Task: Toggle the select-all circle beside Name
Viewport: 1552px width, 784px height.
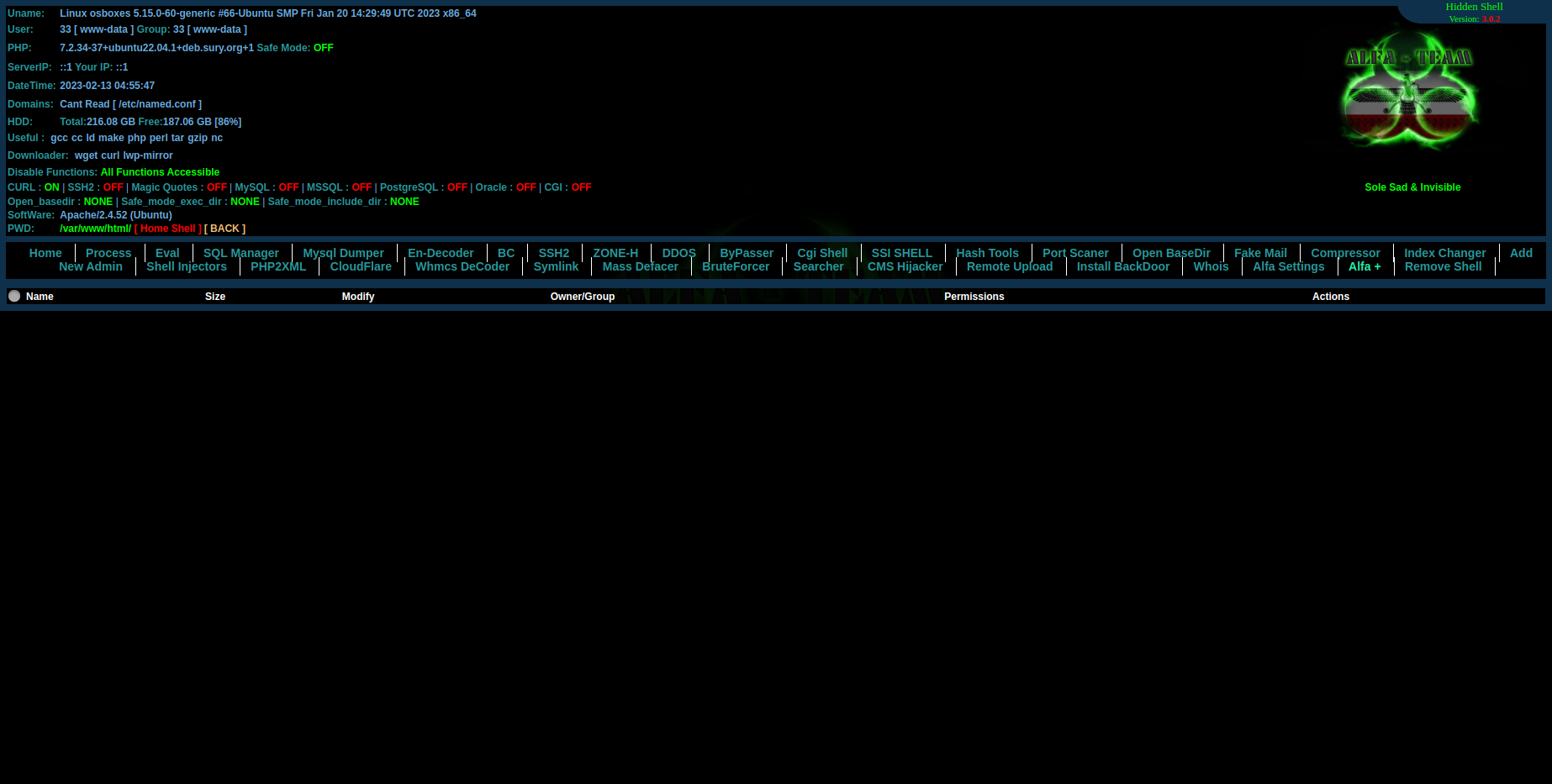Action: (14, 296)
